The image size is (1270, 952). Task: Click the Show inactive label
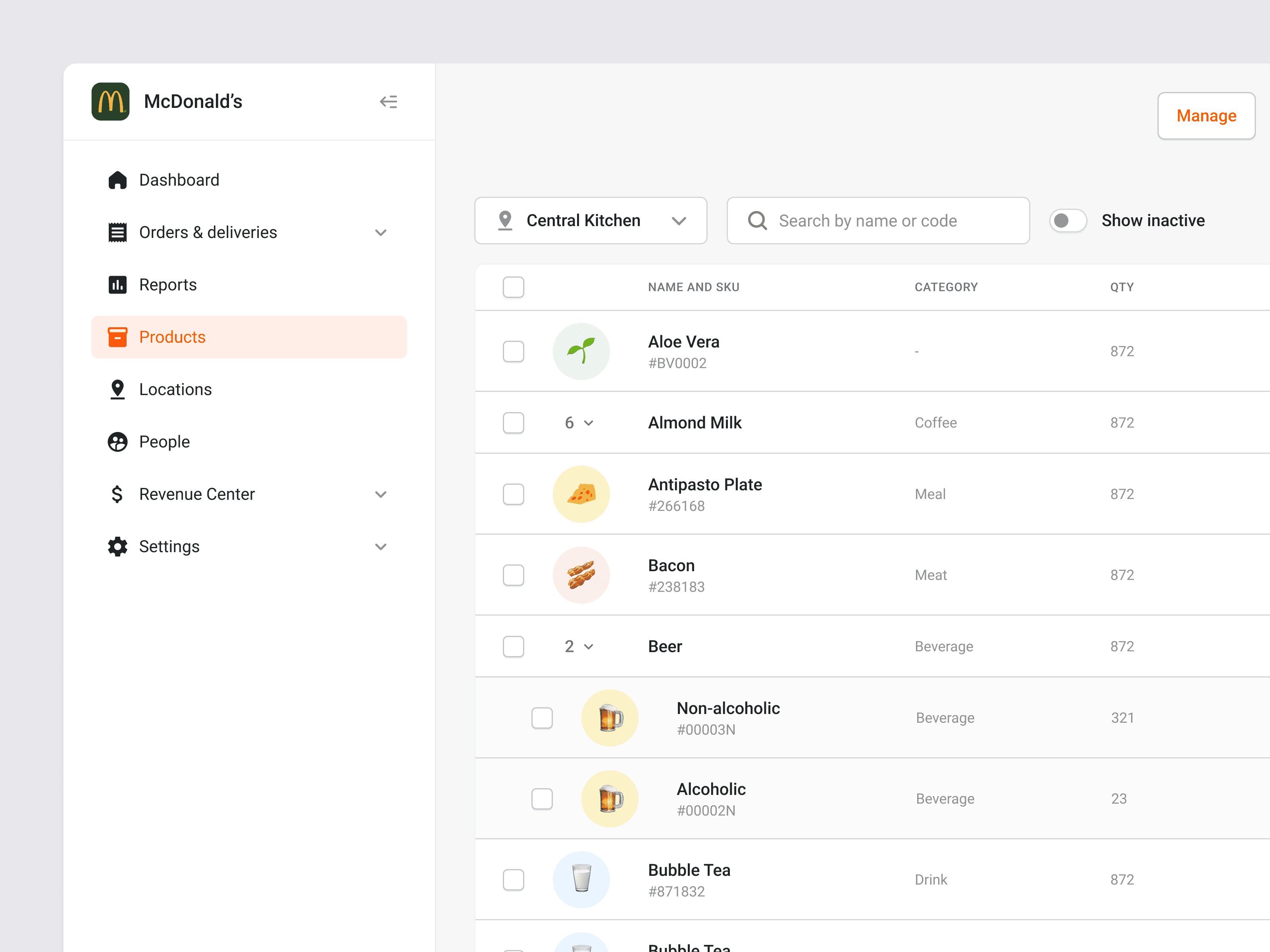tap(1153, 221)
